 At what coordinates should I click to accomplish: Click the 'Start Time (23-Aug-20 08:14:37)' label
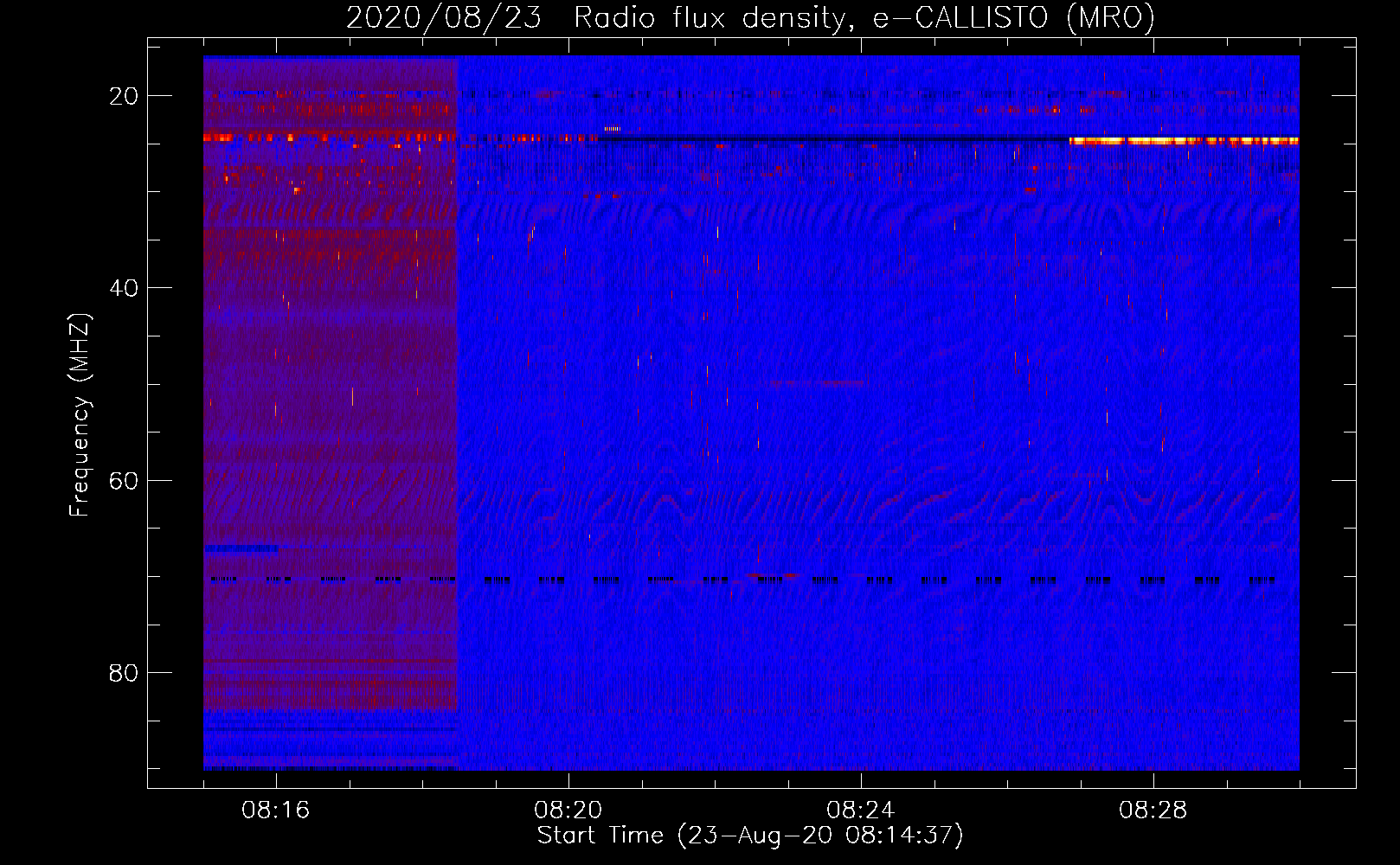pyautogui.click(x=750, y=836)
